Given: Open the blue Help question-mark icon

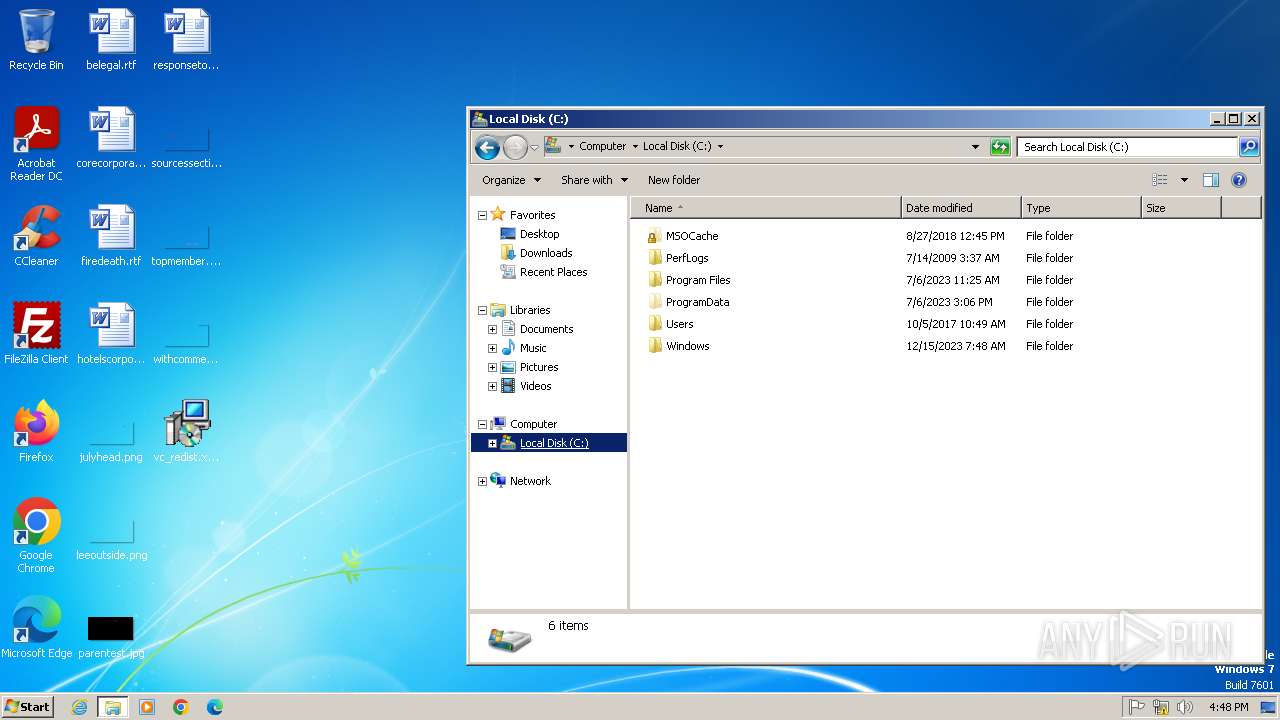Looking at the screenshot, I should 1239,180.
